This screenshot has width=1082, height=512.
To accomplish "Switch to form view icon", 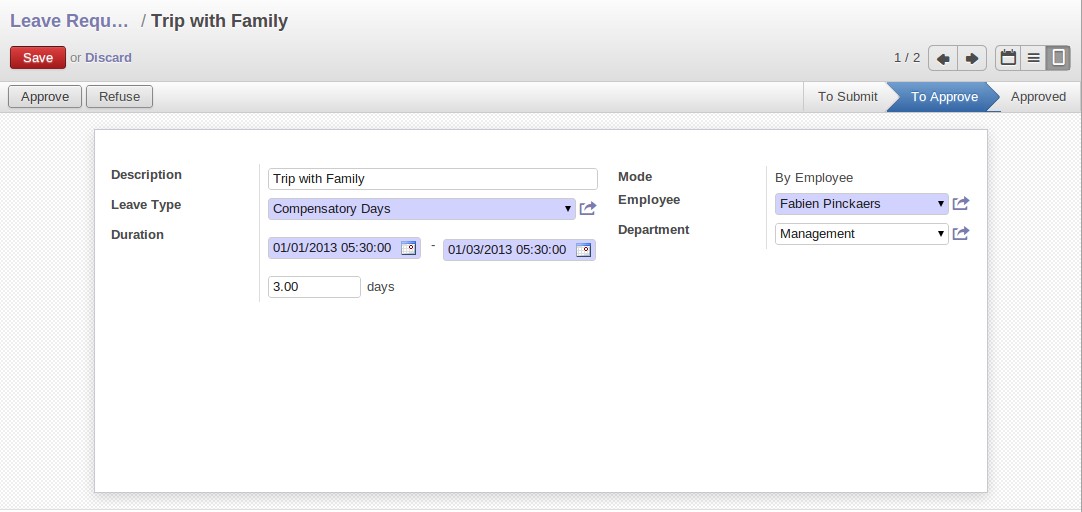I will (x=1059, y=58).
